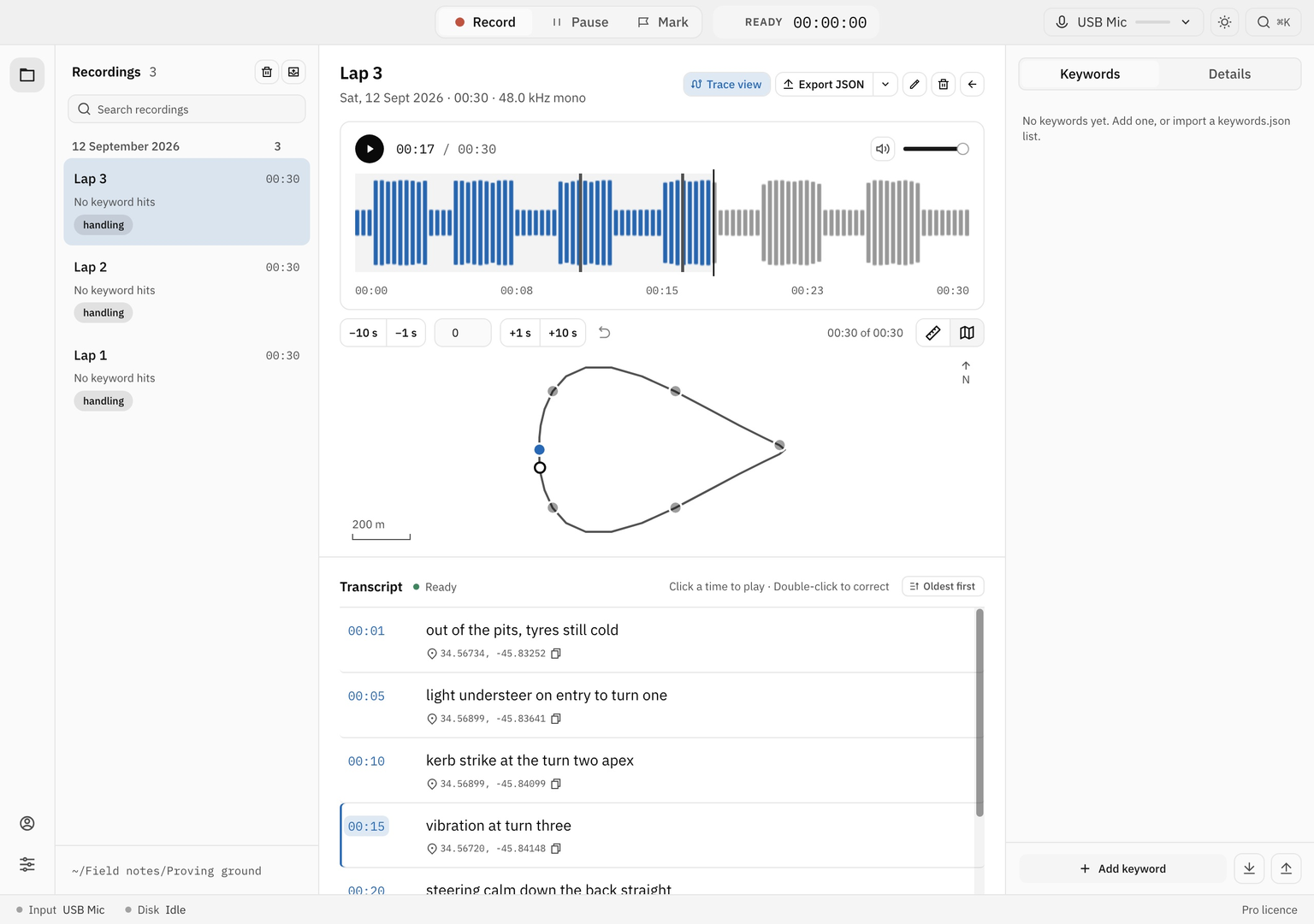Nudge offset by −10 s
The image size is (1314, 924).
click(364, 333)
